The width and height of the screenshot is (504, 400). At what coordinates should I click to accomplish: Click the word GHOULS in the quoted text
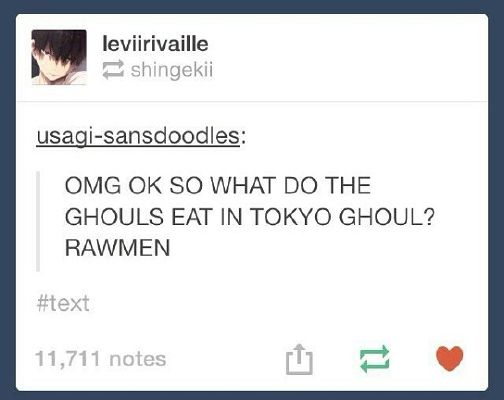115,217
